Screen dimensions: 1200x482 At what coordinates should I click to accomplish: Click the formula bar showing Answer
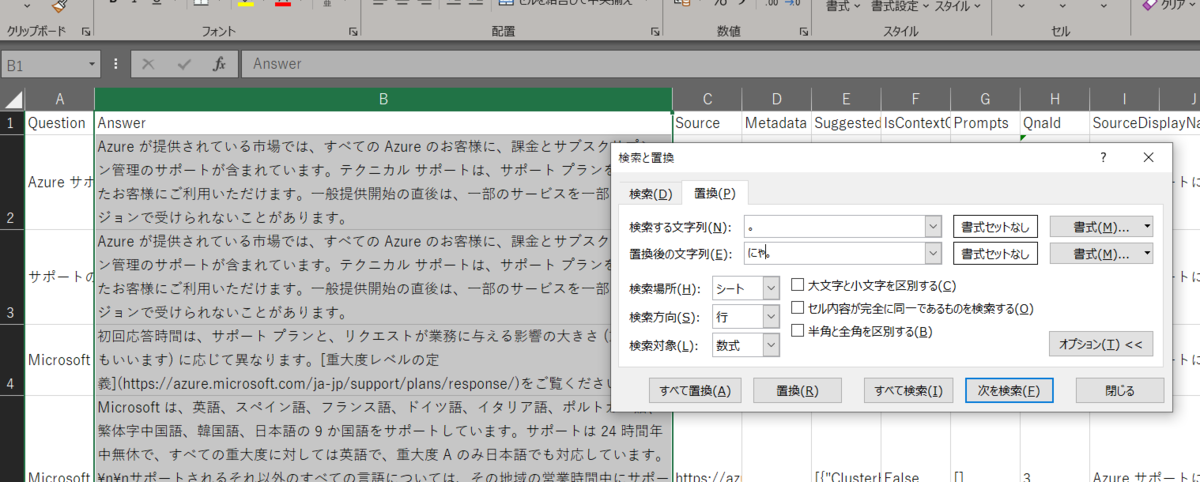(718, 64)
